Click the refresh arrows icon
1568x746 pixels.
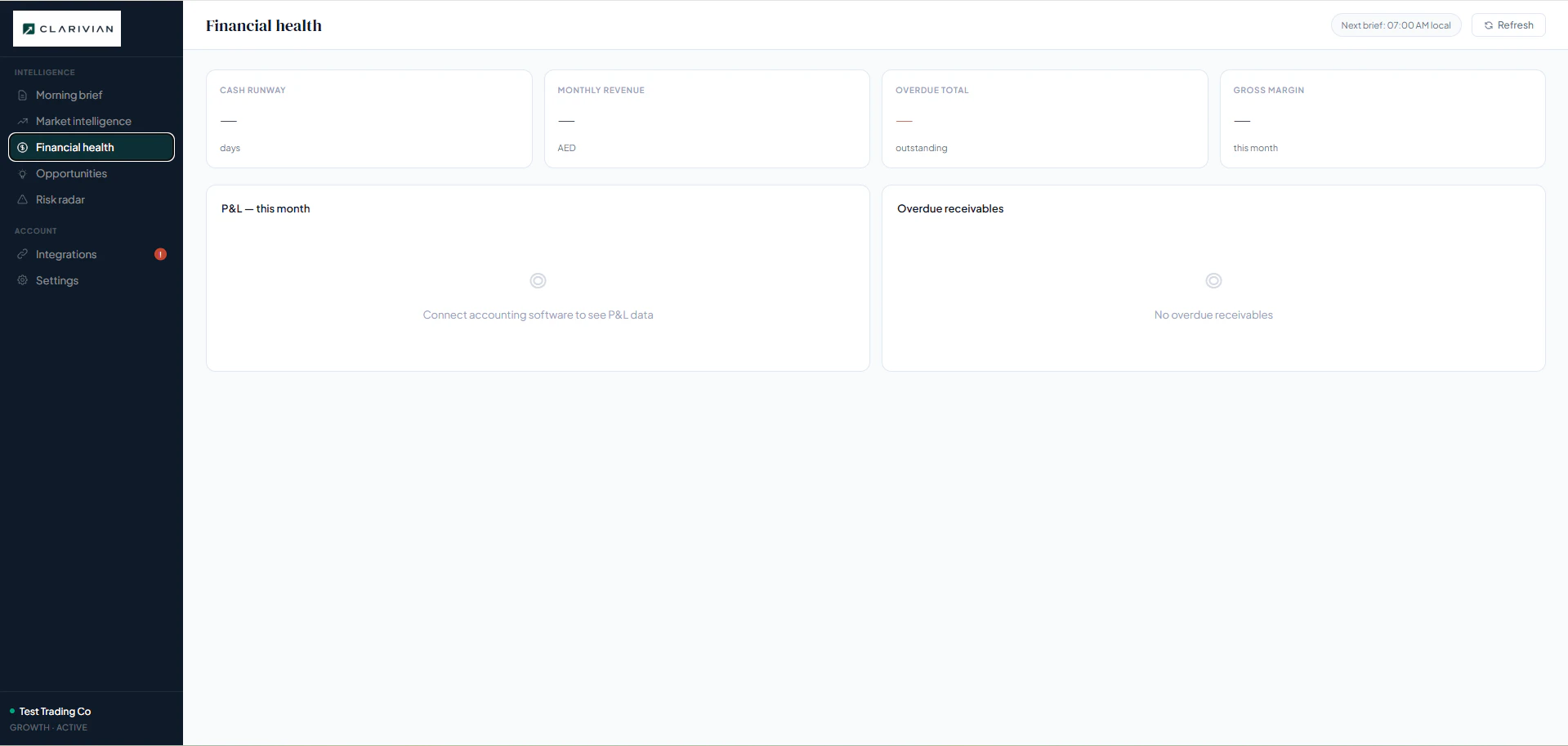pyautogui.click(x=1489, y=25)
